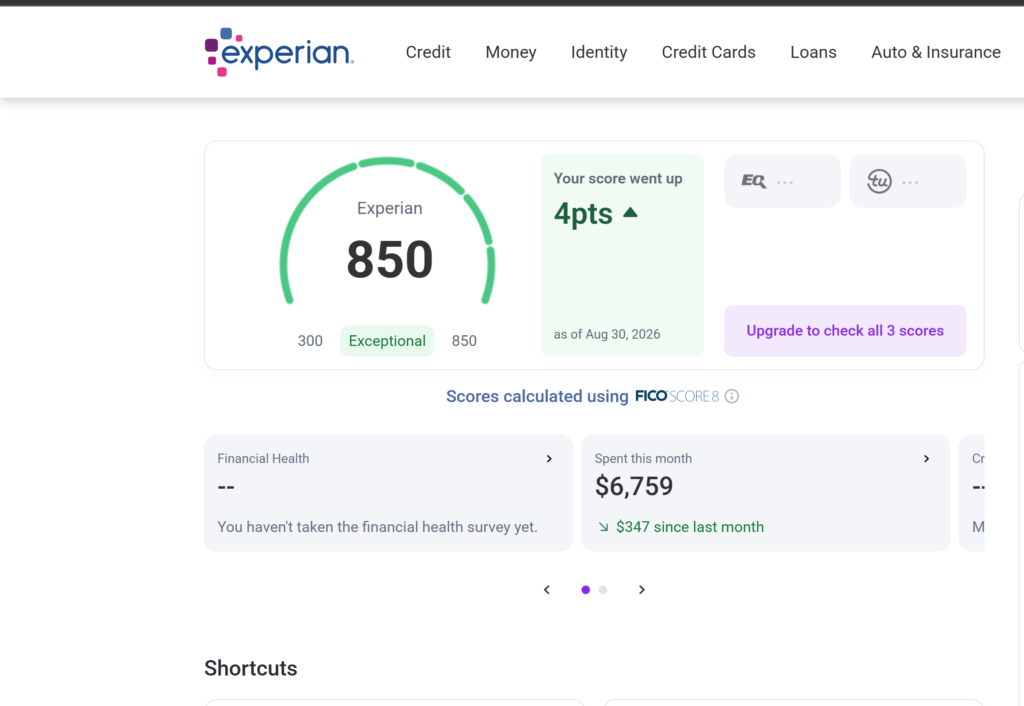The height and width of the screenshot is (706, 1024).
Task: Click Upgrade to check all 3 scores
Action: click(x=845, y=330)
